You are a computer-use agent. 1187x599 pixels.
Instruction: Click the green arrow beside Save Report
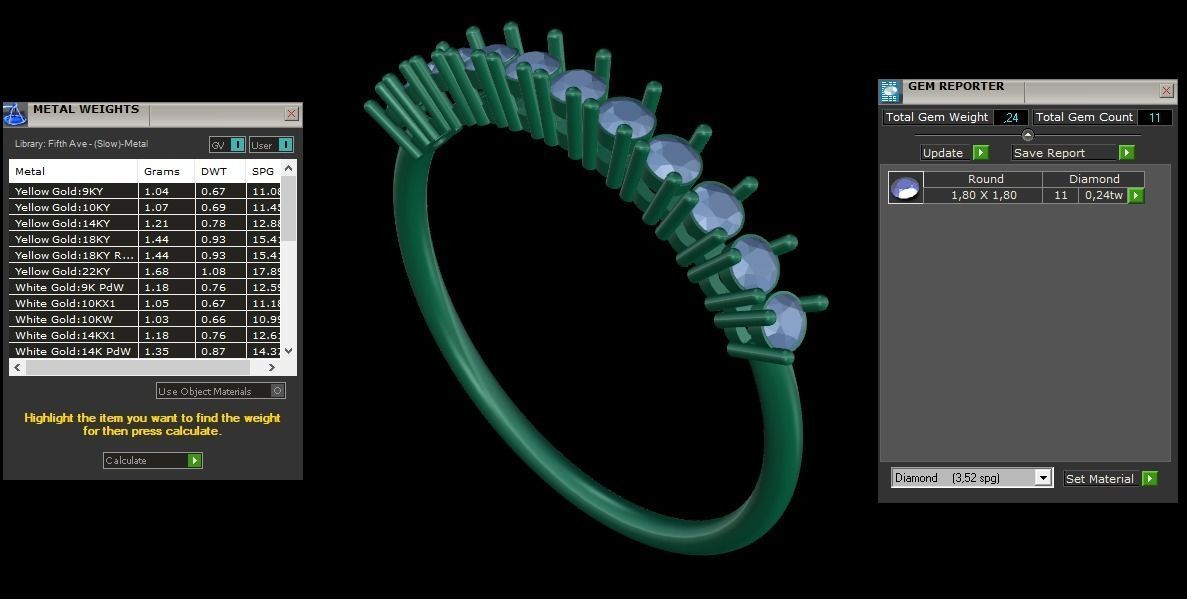point(1126,153)
